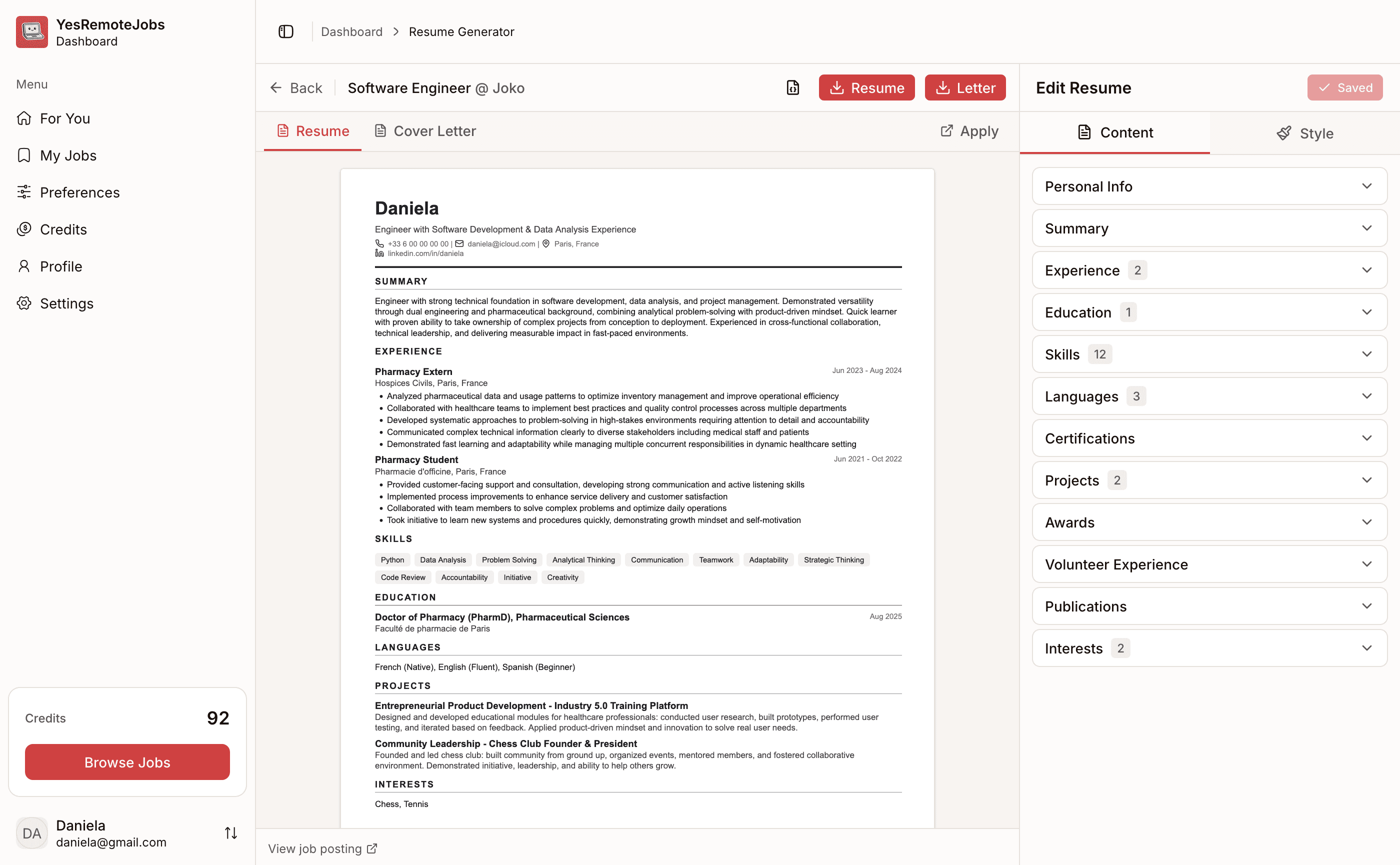Open View job posting link
The width and height of the screenshot is (1400, 865).
322,848
